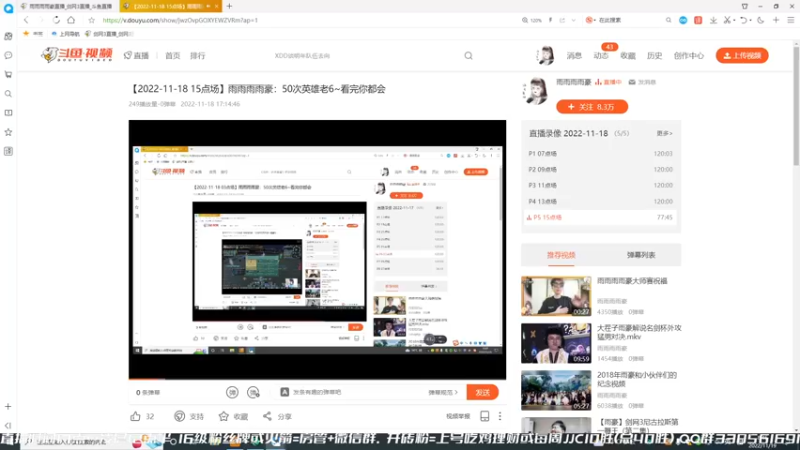Open danmaku settings icon

253,392
